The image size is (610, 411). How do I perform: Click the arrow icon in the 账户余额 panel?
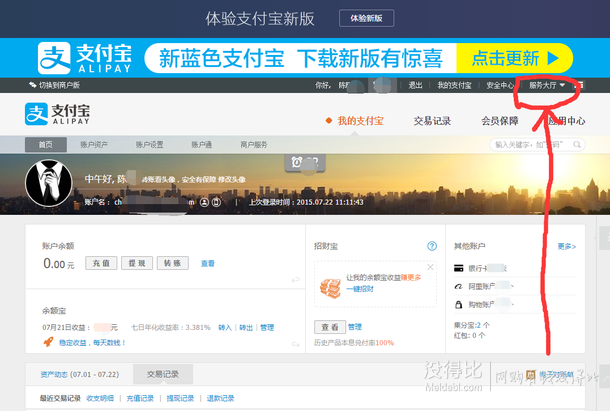pyautogui.click(x=296, y=279)
